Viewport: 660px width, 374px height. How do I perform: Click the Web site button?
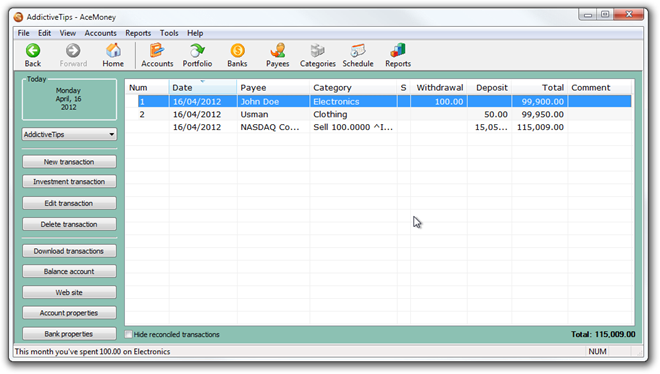pyautogui.click(x=69, y=292)
